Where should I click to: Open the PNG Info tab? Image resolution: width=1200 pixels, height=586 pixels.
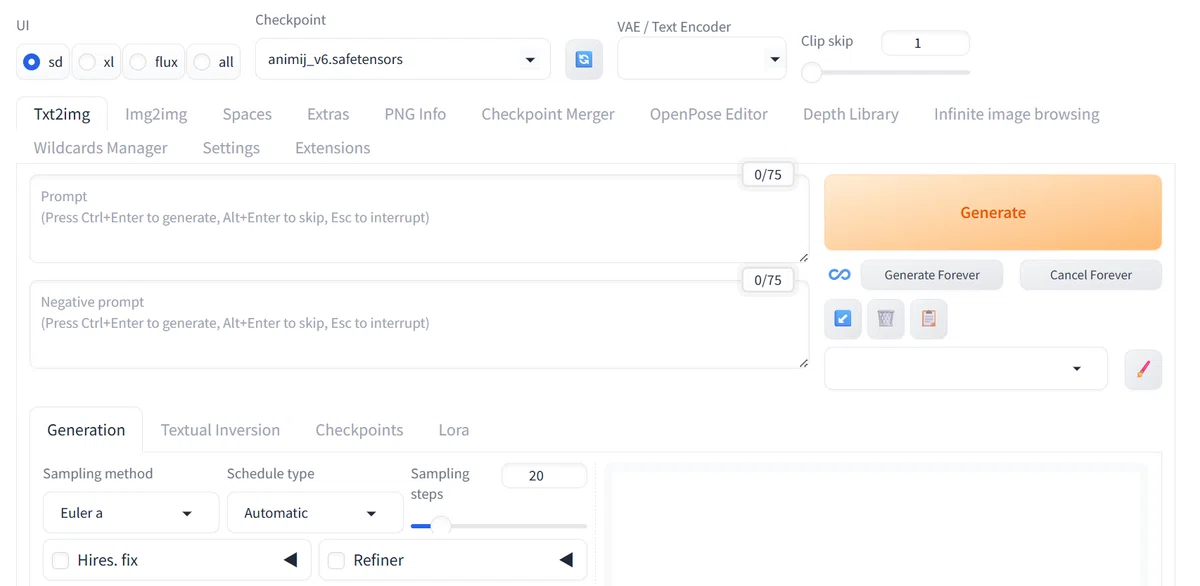[x=415, y=114]
